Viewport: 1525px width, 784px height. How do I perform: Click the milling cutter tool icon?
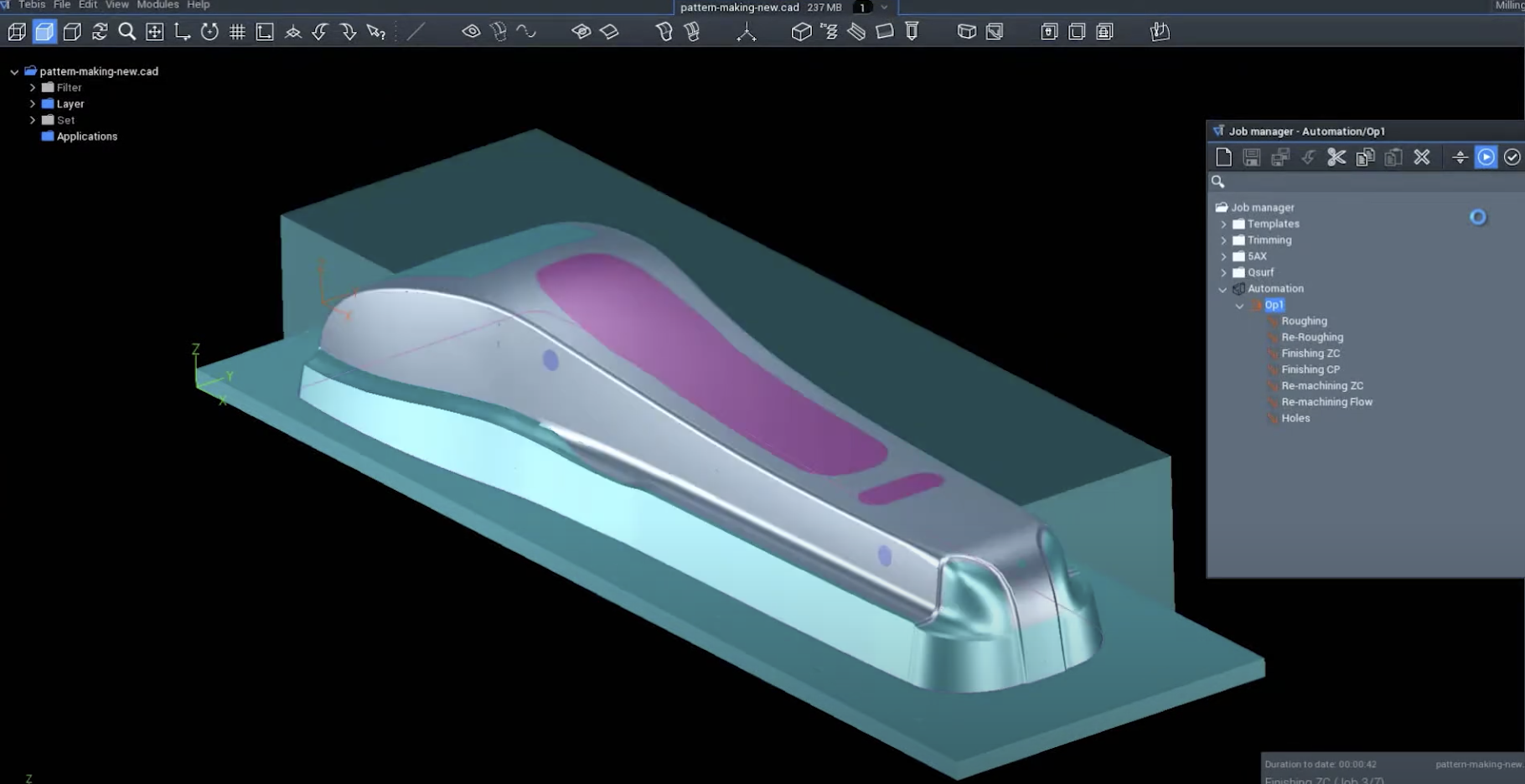[912, 32]
